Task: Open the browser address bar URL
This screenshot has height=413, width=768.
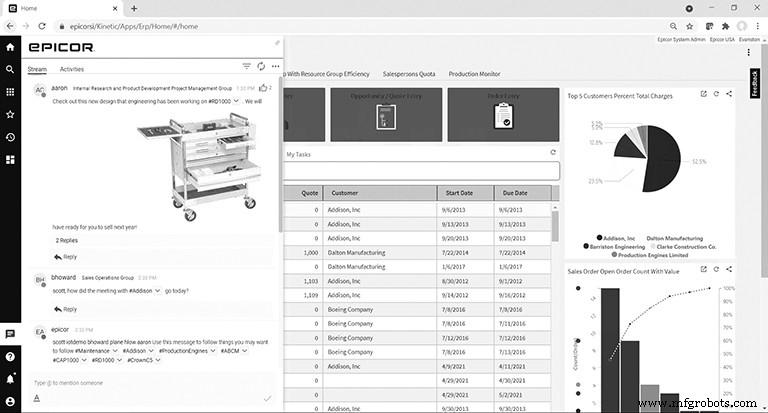Action: click(134, 26)
